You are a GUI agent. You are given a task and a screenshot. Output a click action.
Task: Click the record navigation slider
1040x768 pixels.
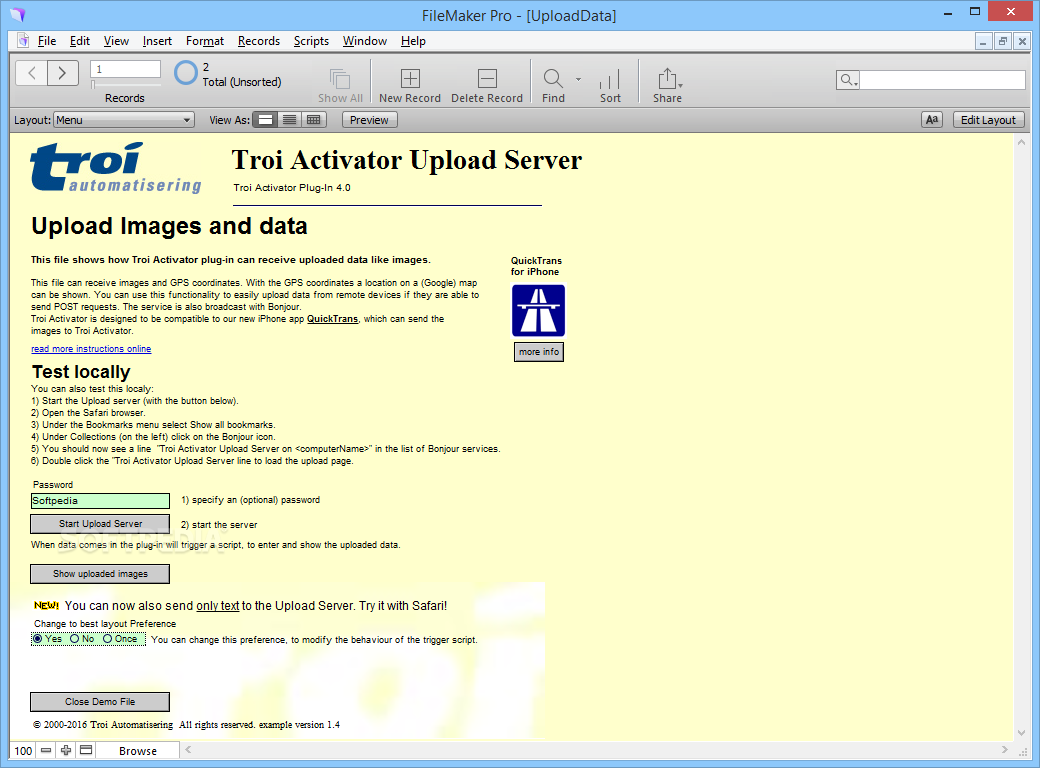click(x=125, y=84)
